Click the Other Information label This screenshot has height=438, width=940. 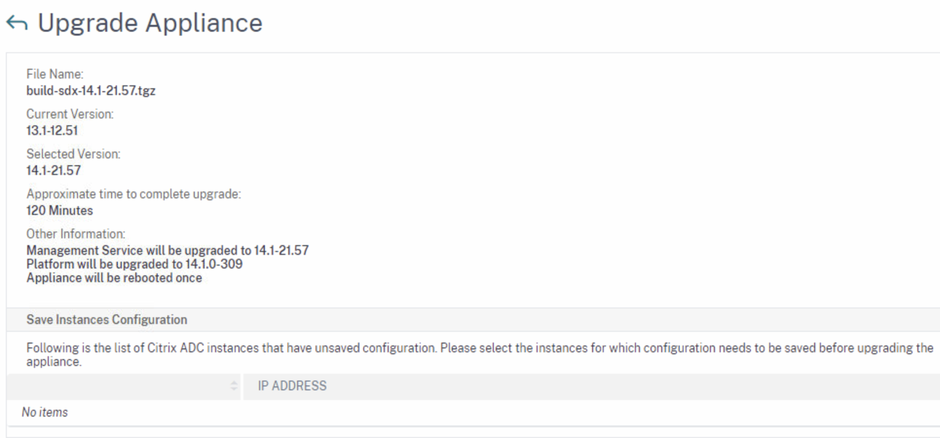(x=76, y=234)
